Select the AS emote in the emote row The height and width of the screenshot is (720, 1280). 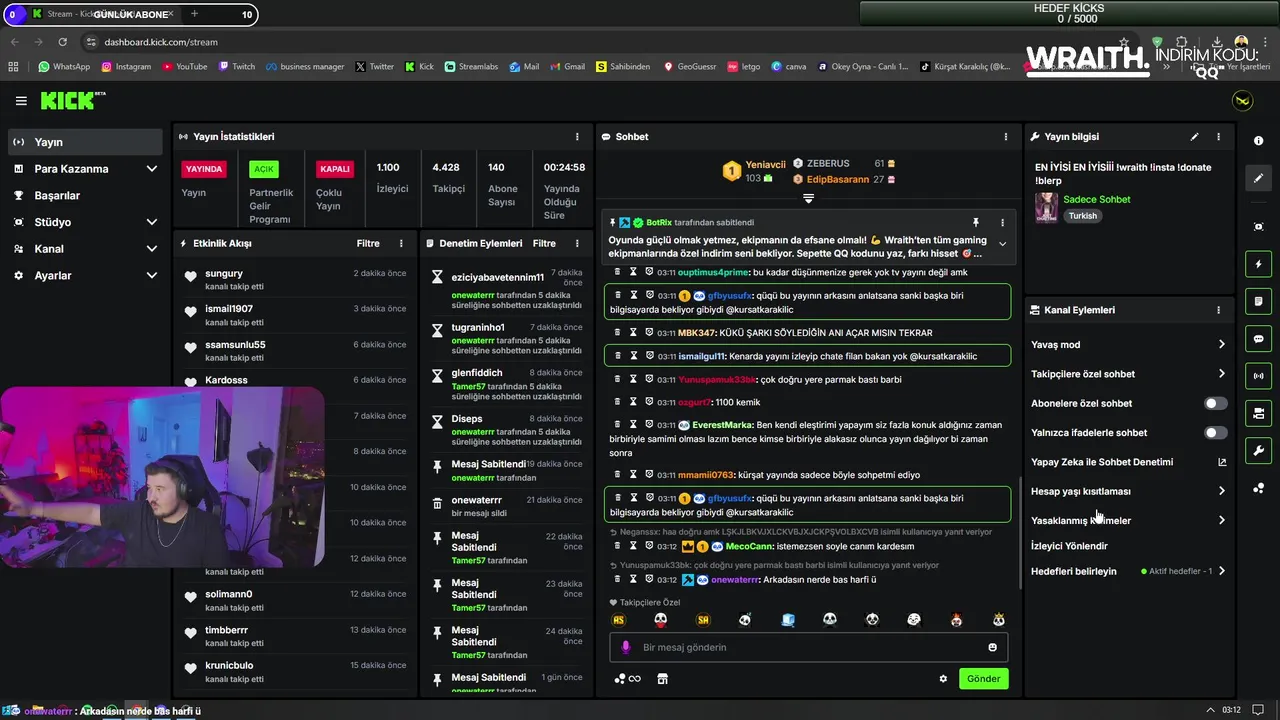tap(618, 620)
